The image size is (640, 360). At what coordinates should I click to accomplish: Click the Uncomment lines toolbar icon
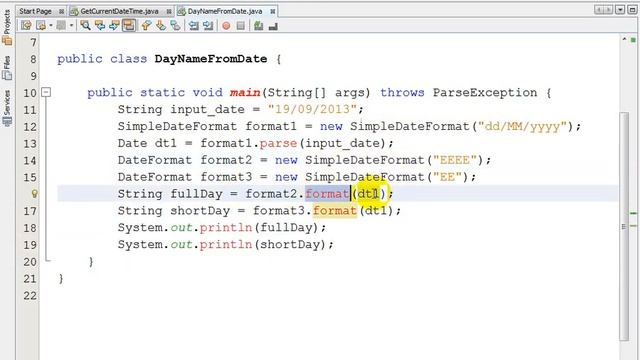pyautogui.click(x=273, y=26)
